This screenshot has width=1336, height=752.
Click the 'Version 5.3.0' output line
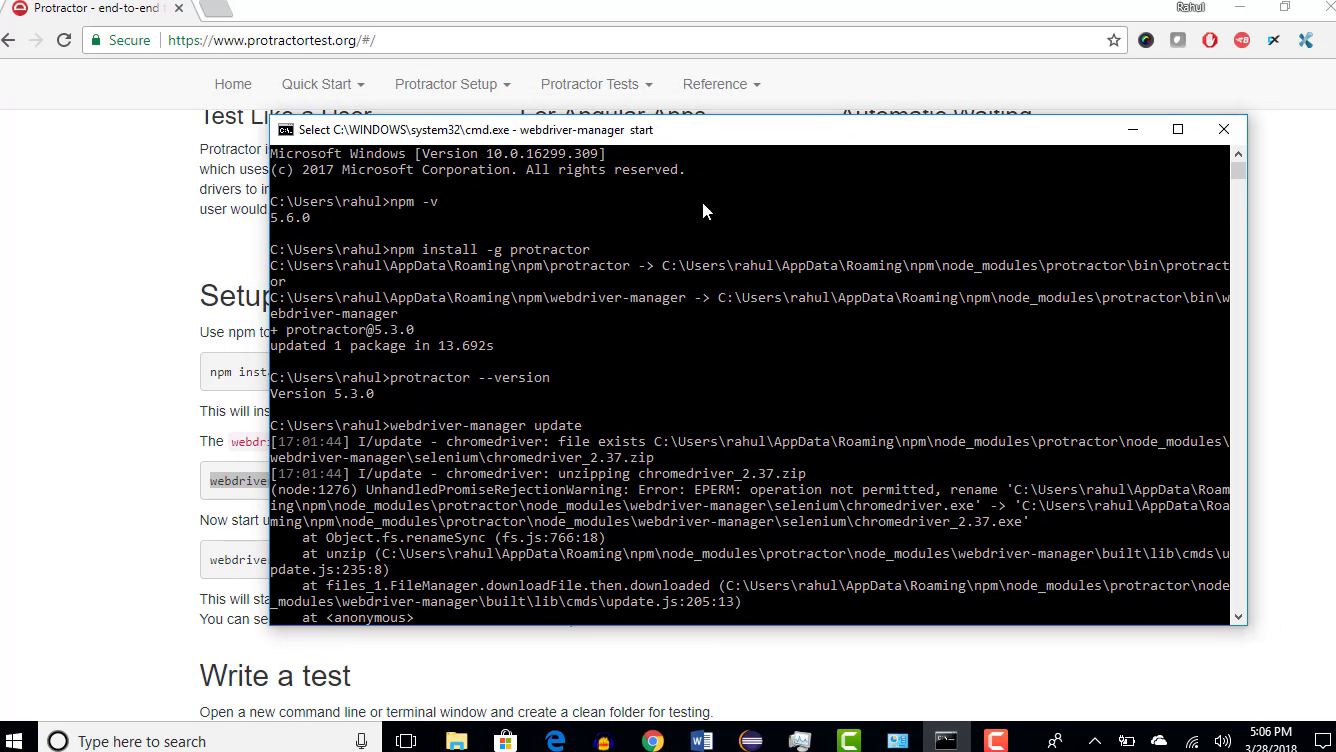(322, 394)
